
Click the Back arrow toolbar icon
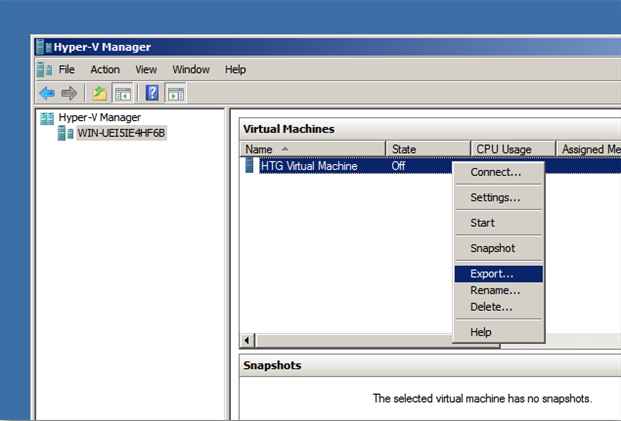pyautogui.click(x=47, y=93)
